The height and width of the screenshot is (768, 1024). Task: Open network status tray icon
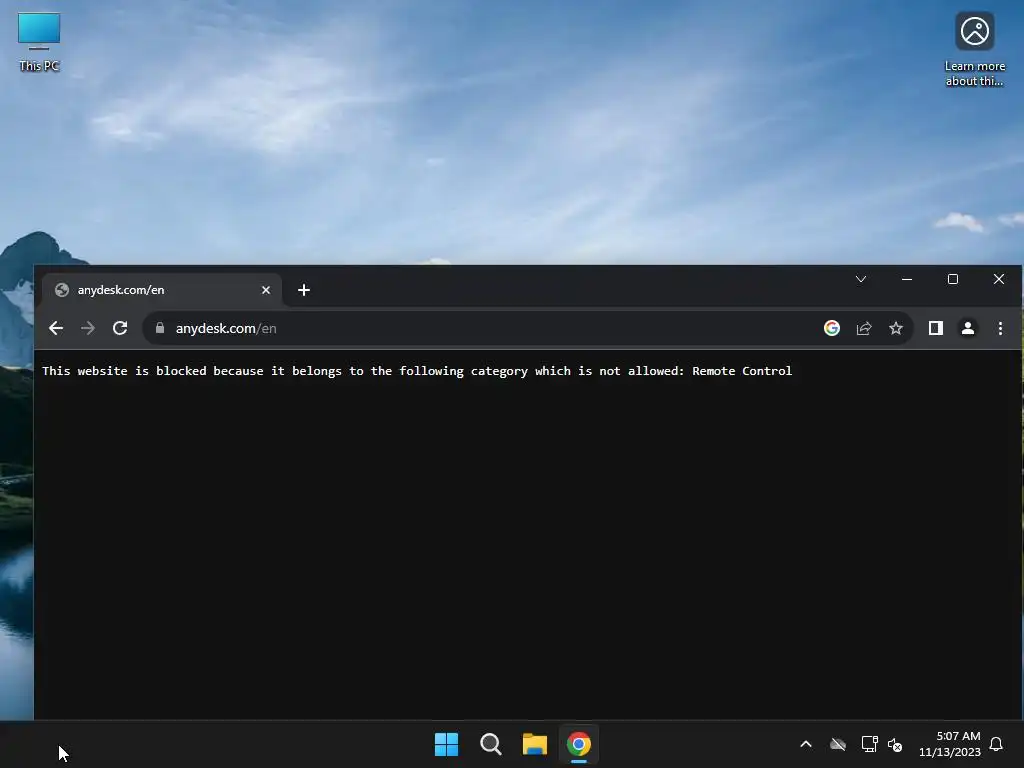[869, 744]
